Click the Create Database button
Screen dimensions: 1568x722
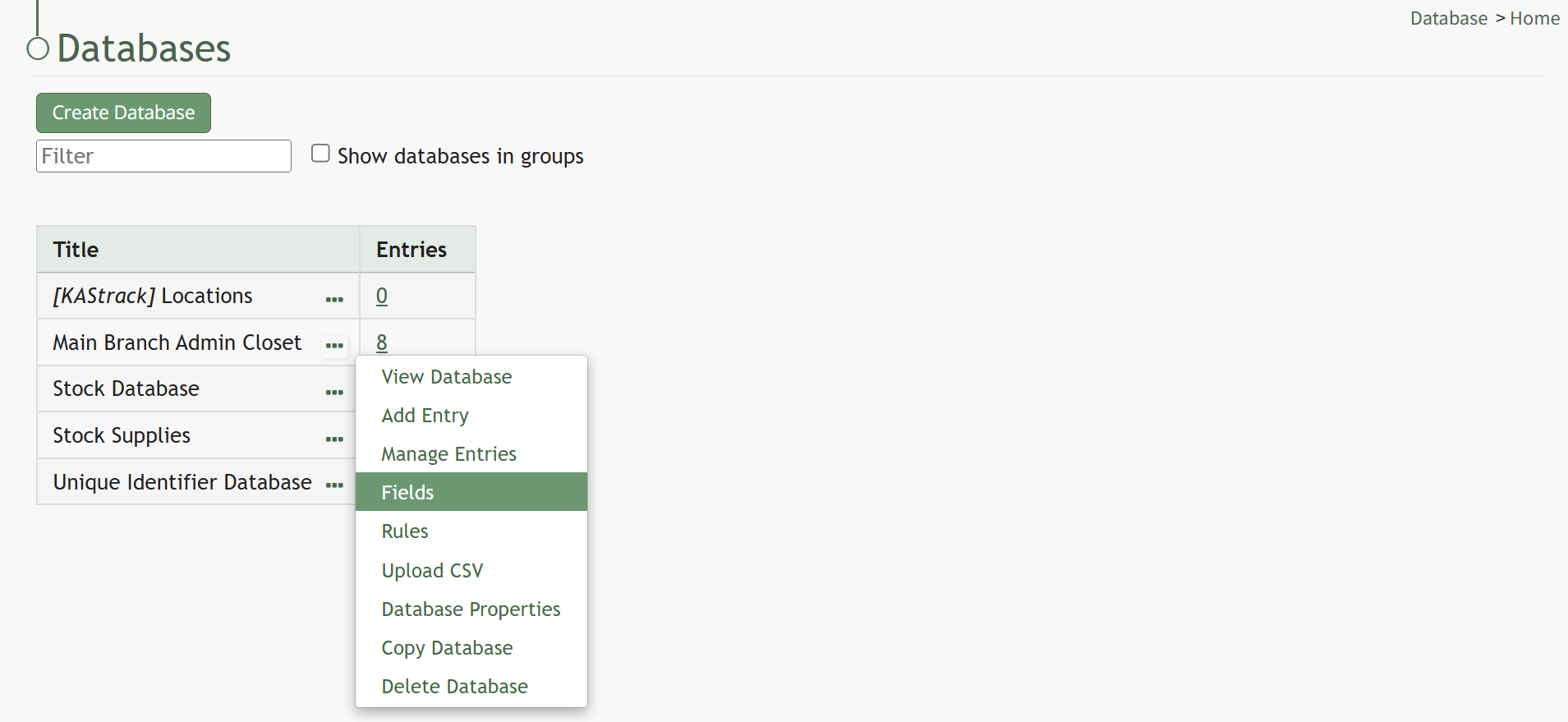[123, 113]
